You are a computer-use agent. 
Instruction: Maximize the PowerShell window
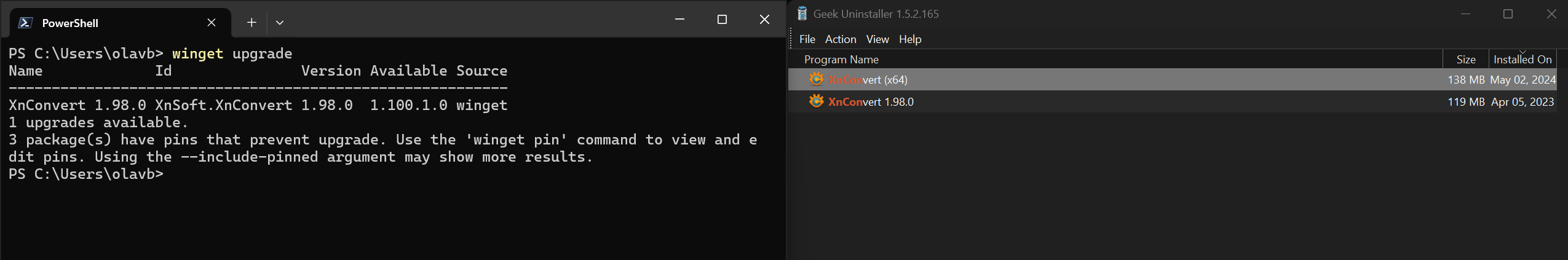722,20
